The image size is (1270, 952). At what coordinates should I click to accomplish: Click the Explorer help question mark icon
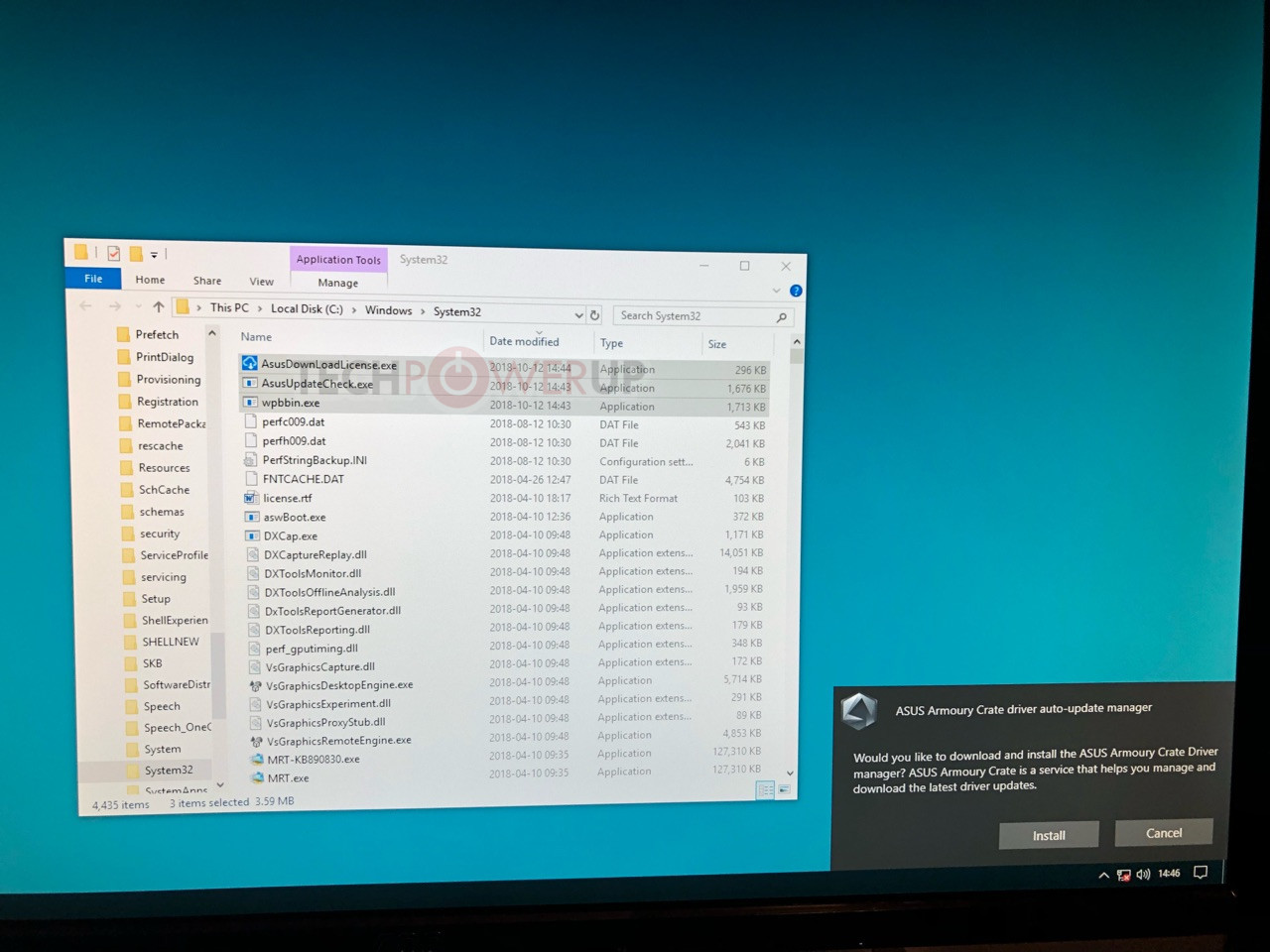pos(796,291)
